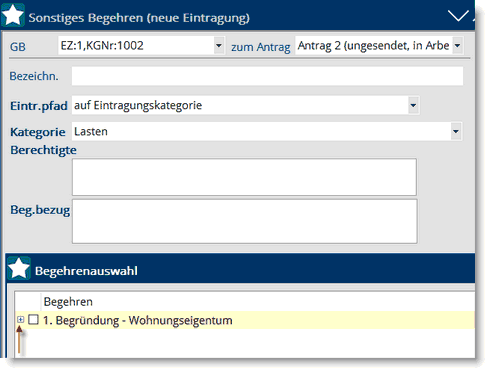
Task: Click the 'auf Eintragungskategorie' value
Action: click(138, 105)
